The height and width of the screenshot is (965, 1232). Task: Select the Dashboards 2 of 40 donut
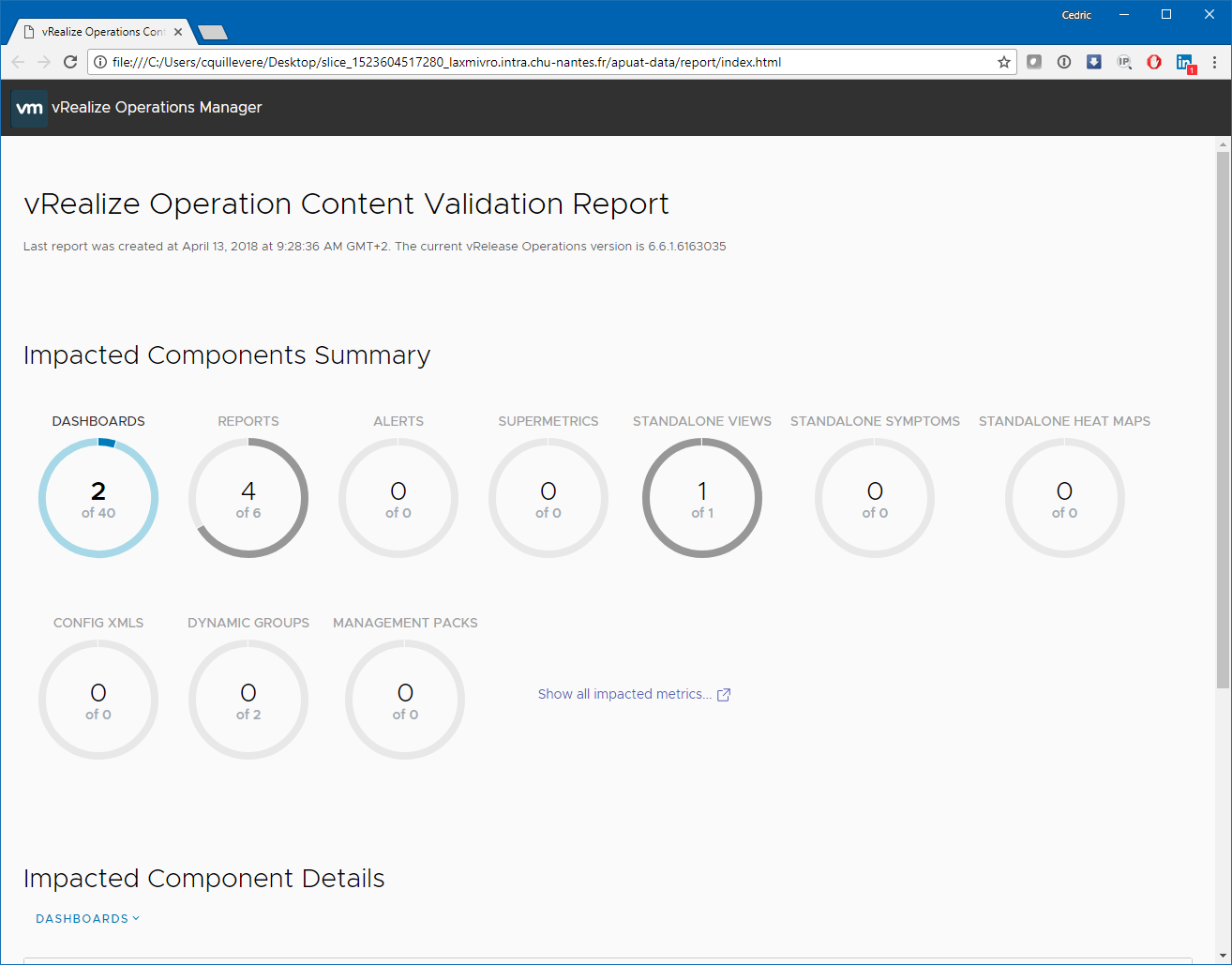pyautogui.click(x=98, y=498)
